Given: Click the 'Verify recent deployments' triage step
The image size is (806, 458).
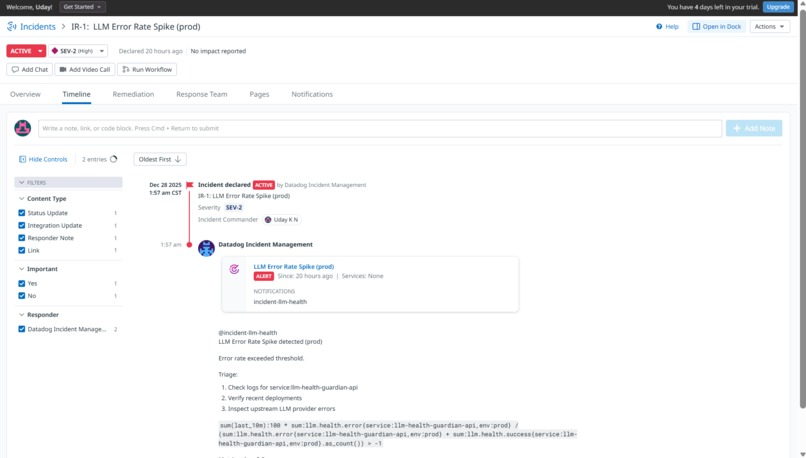Looking at the screenshot, I should click(x=265, y=398).
